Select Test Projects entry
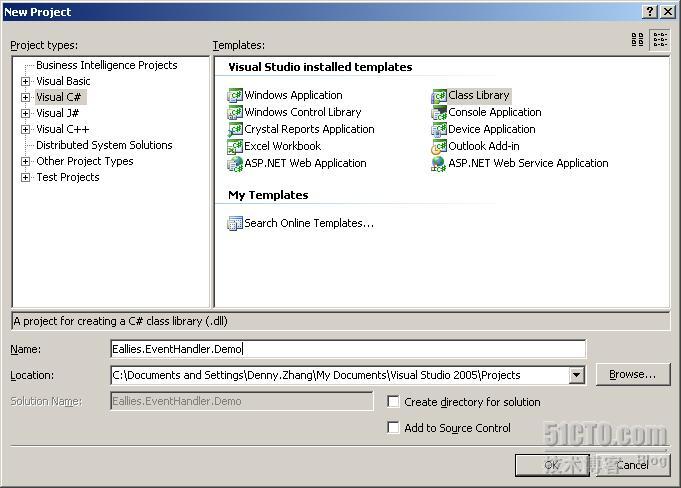Screen dimensions: 681x488 point(68,177)
